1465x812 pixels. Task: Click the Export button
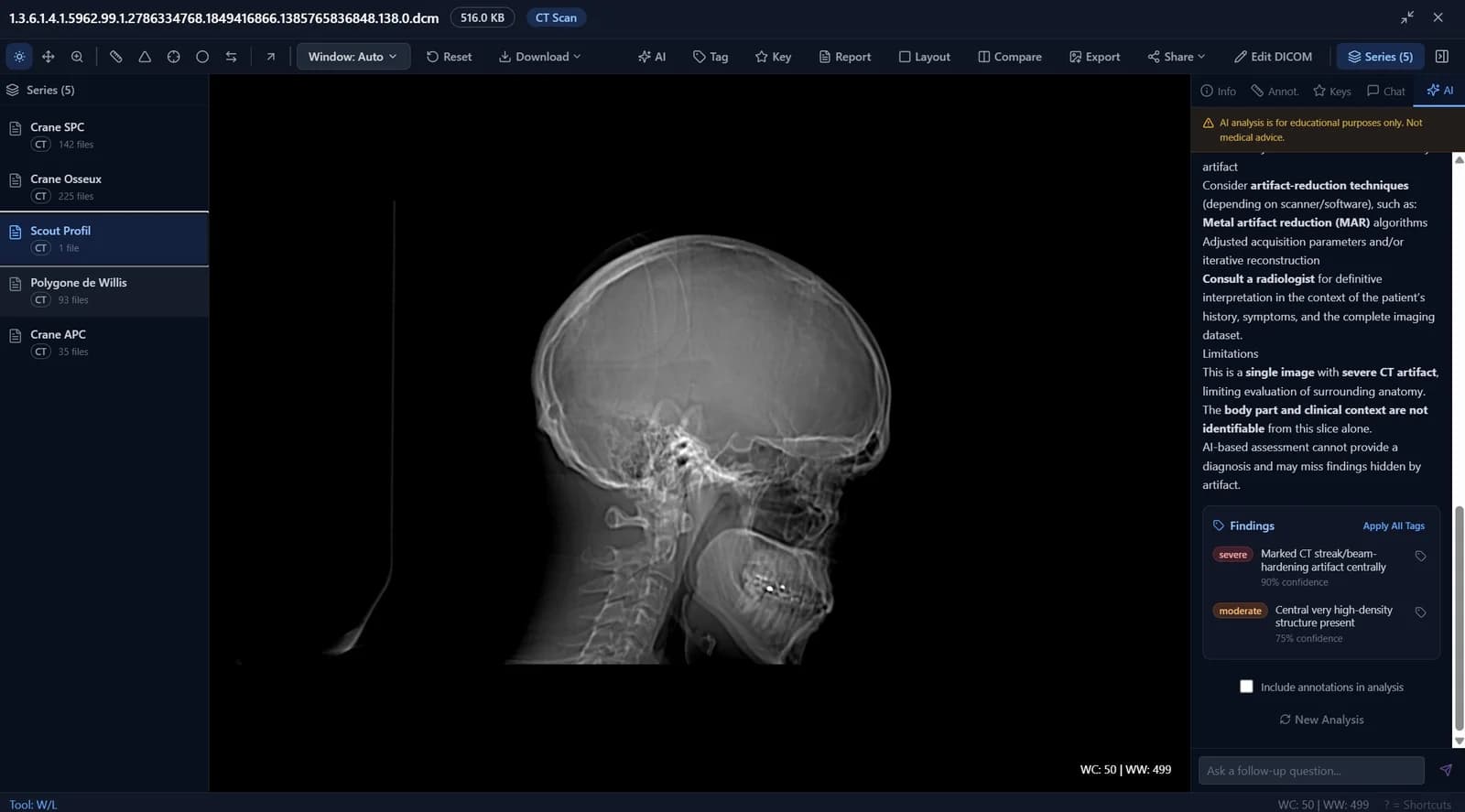coord(1094,57)
